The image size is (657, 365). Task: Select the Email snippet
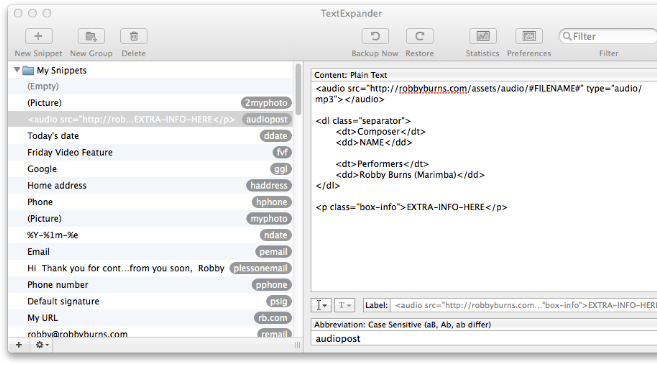click(x=151, y=252)
